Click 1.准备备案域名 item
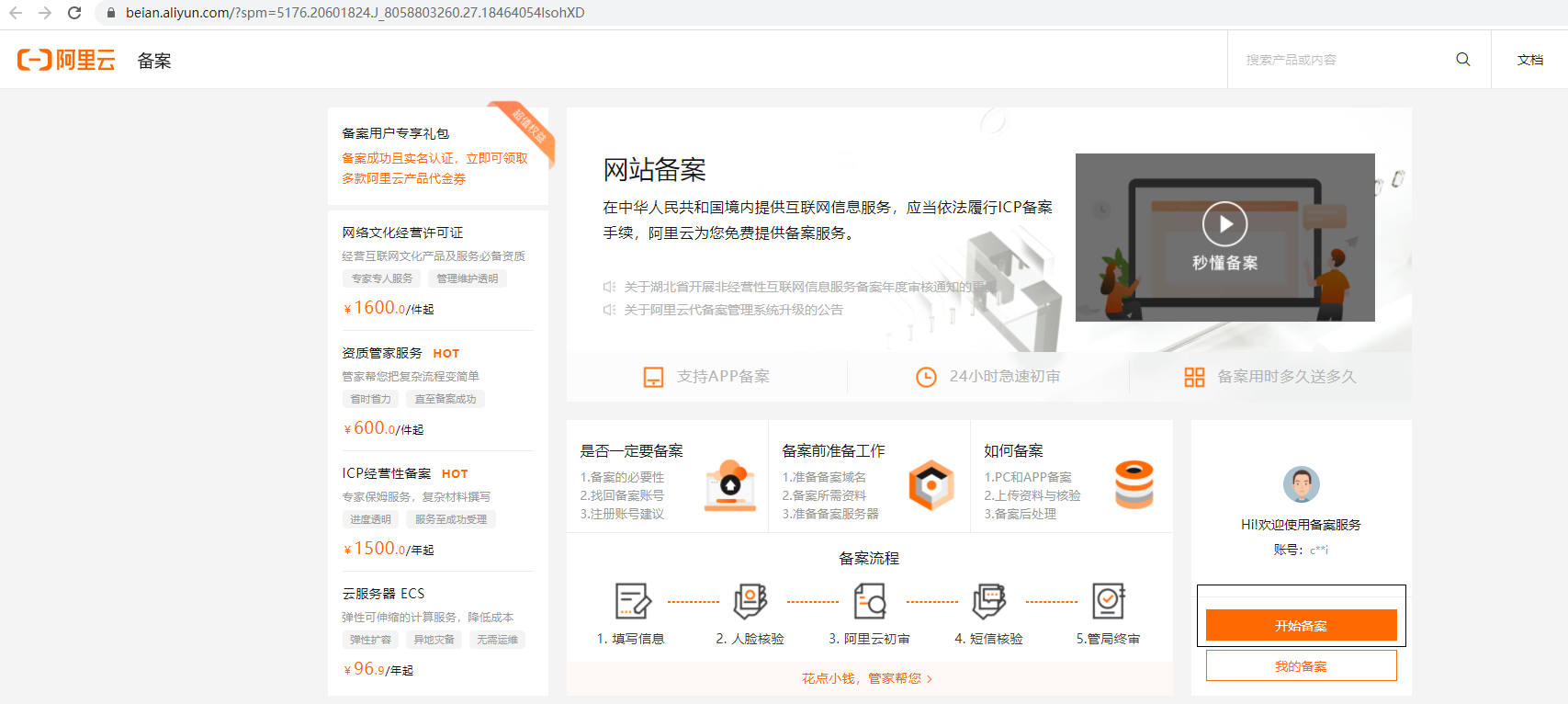 pyautogui.click(x=824, y=477)
